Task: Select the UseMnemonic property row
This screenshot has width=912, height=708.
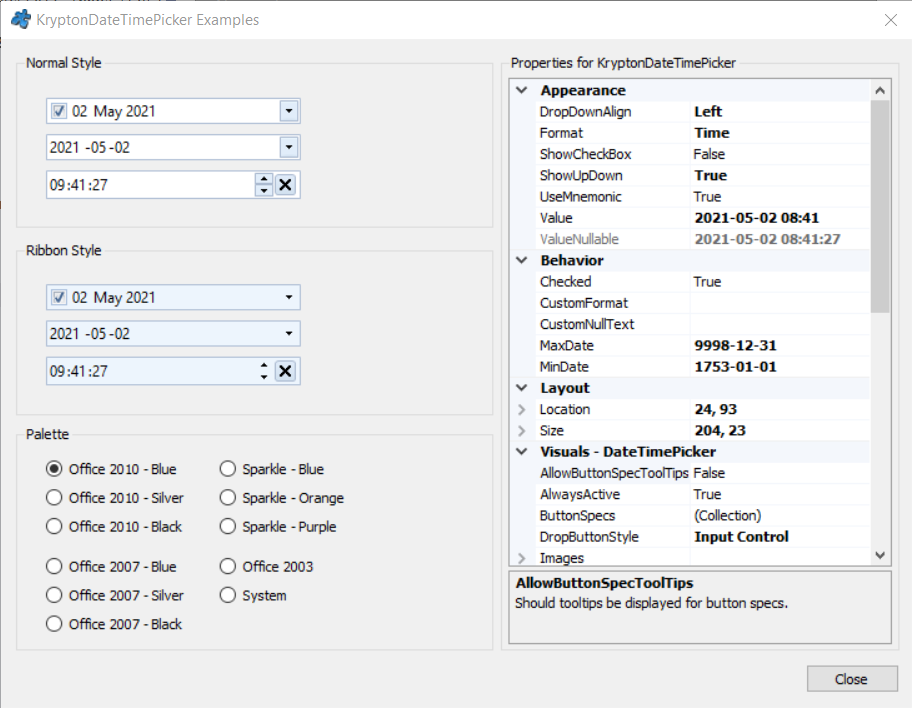Action: click(x=703, y=197)
